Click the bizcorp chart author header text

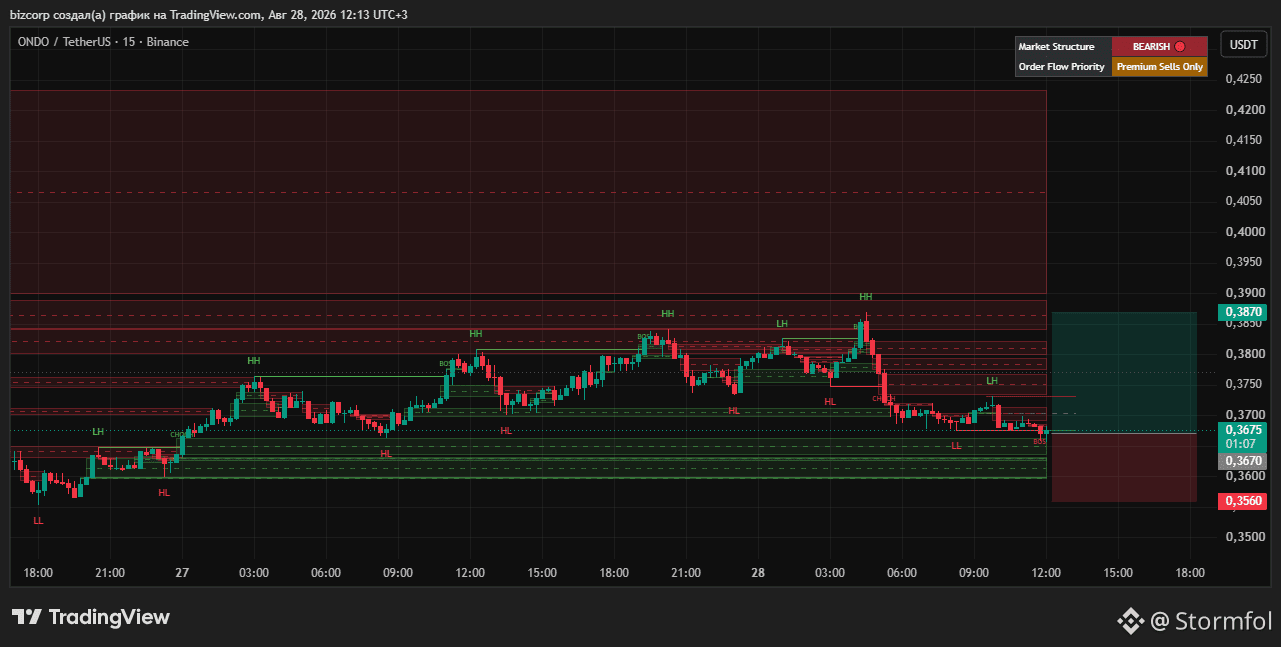209,14
